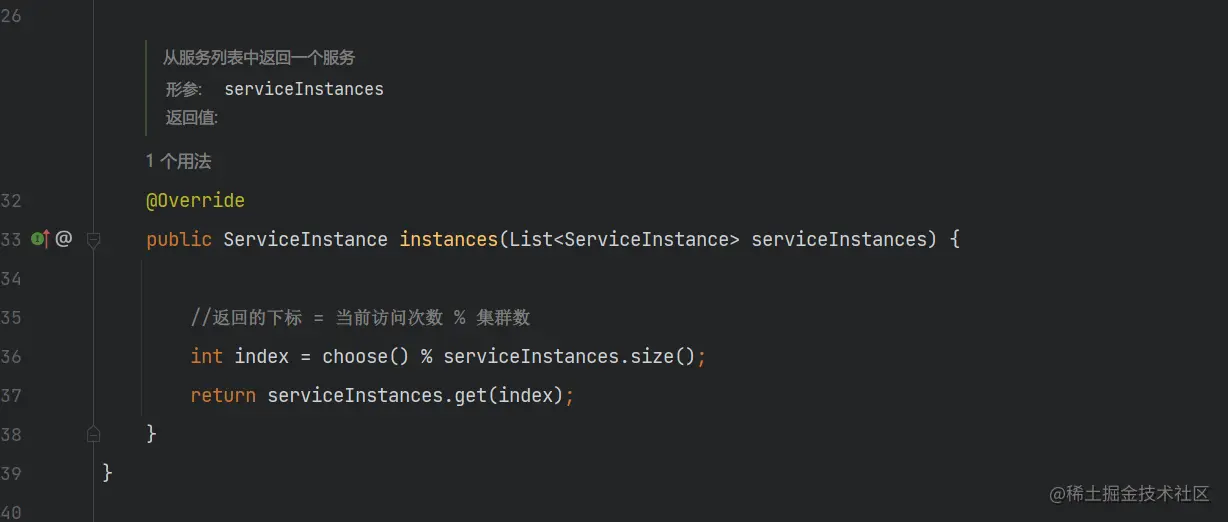Click line number 37 in the gutter
The image size is (1228, 522).
[11, 396]
